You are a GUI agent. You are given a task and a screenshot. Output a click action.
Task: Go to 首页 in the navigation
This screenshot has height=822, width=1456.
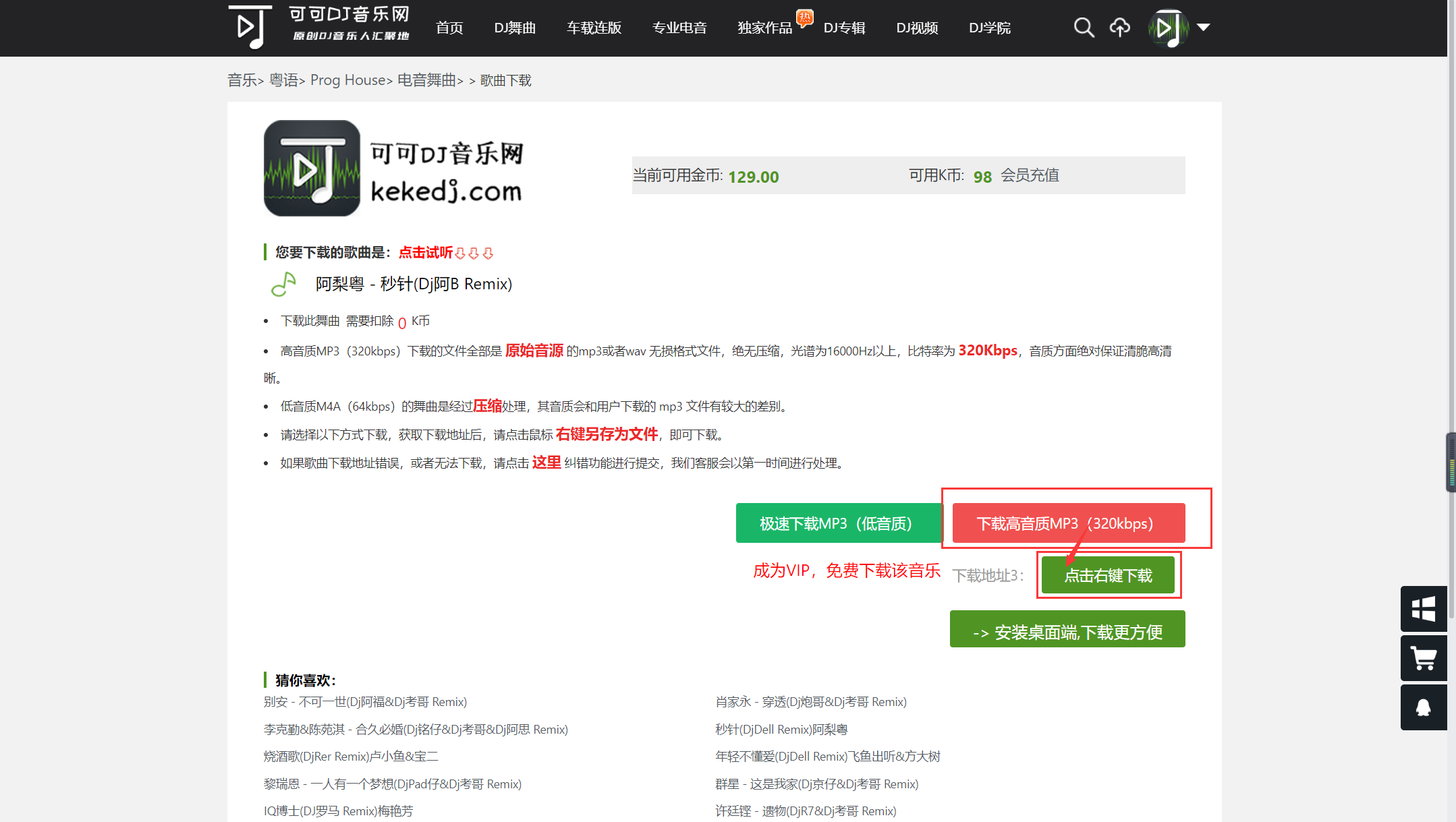click(449, 28)
